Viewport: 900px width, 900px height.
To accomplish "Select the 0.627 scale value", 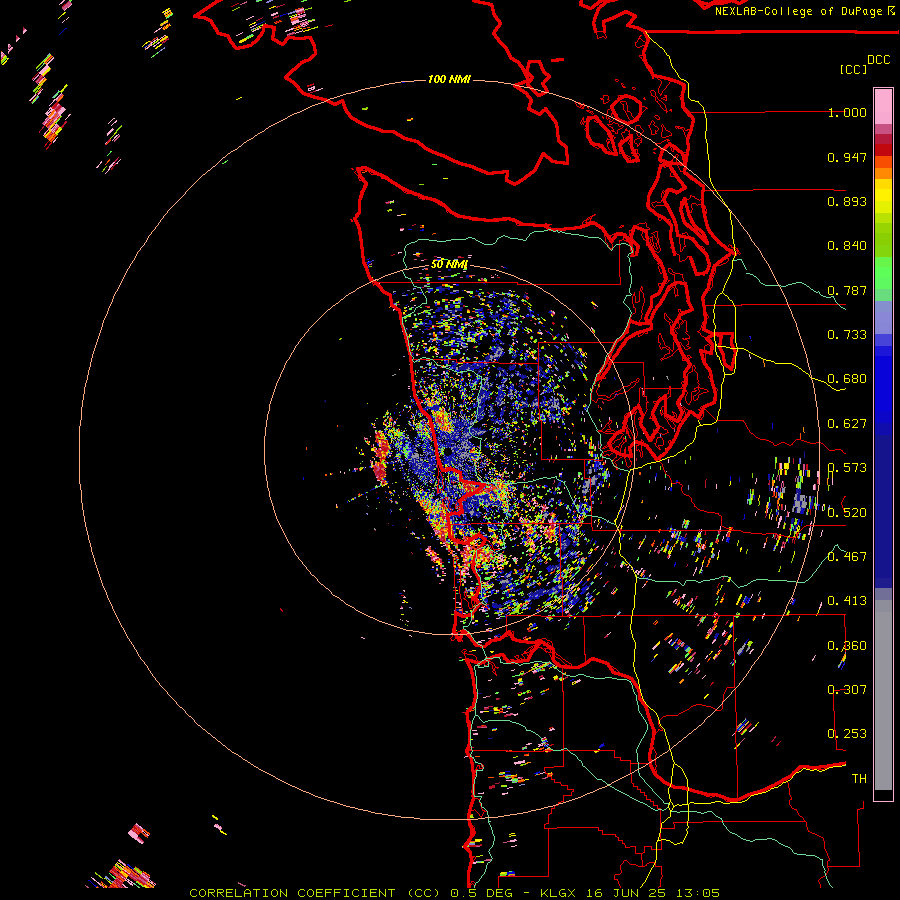I will (x=847, y=424).
